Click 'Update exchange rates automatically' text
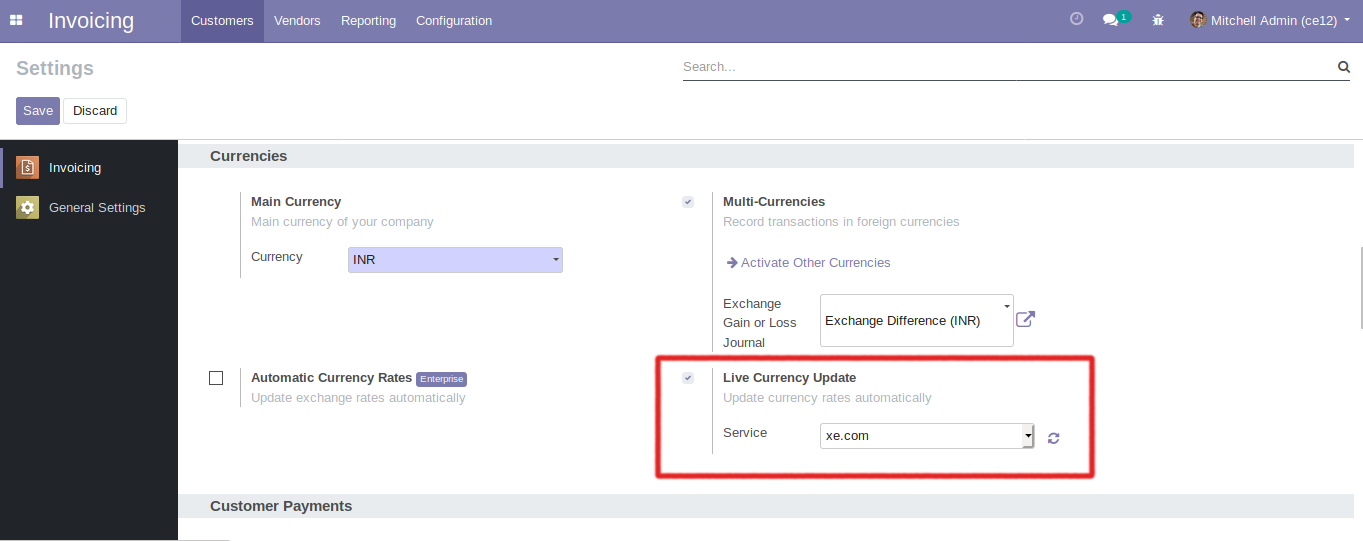The height and width of the screenshot is (541, 1363). [358, 398]
